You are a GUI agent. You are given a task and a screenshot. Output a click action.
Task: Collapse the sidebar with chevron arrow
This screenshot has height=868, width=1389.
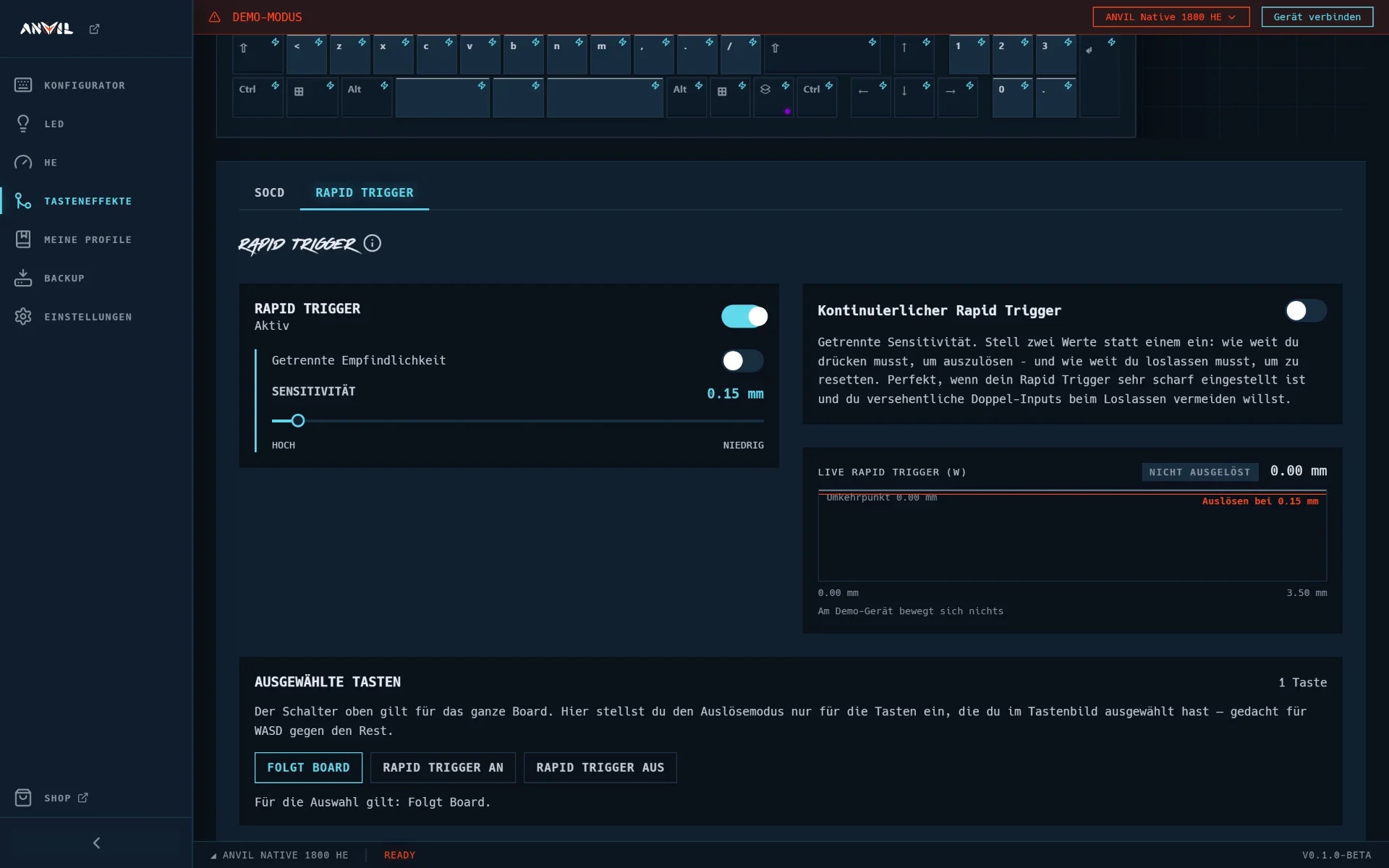[x=96, y=843]
